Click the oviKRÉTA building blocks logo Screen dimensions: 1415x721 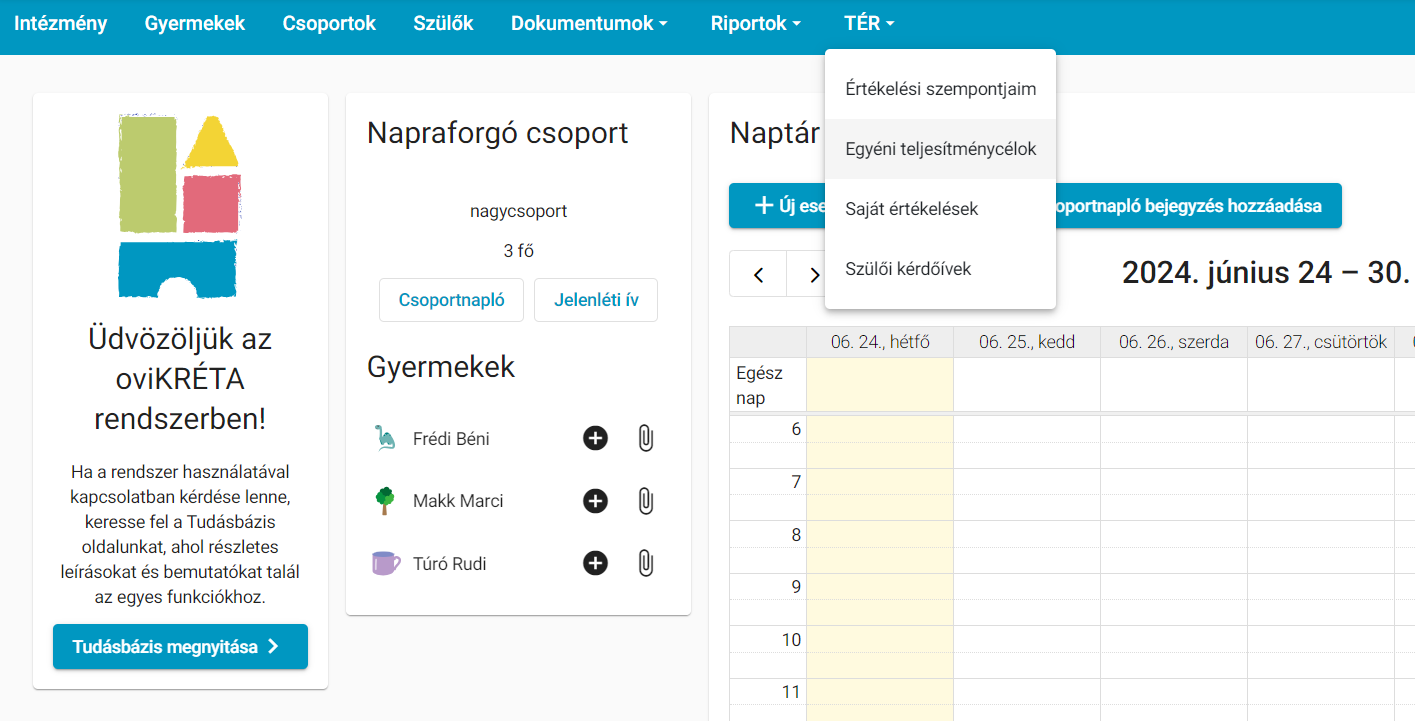click(x=180, y=205)
